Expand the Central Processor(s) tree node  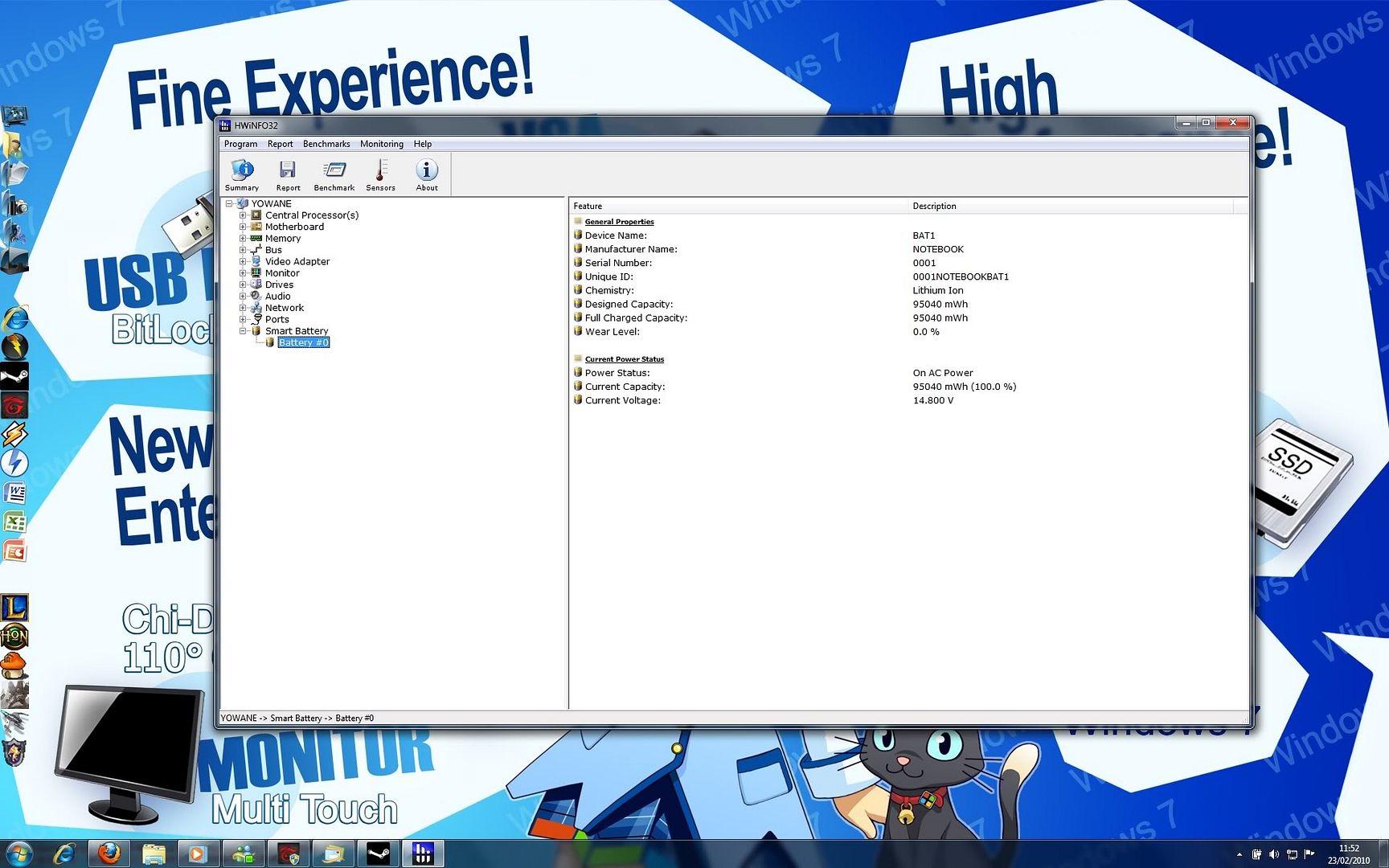click(x=243, y=215)
